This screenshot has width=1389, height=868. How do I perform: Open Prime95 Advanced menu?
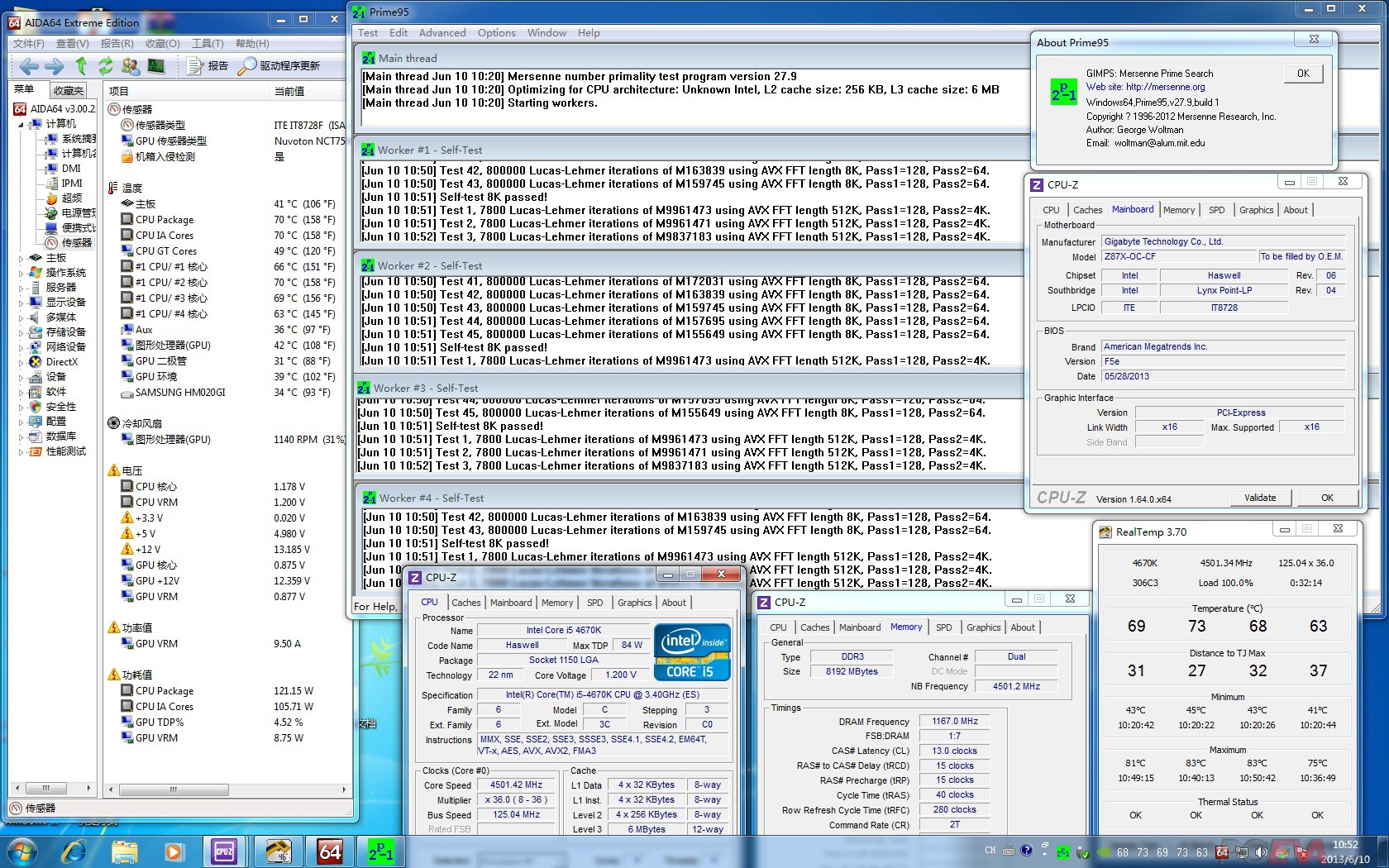tap(442, 33)
